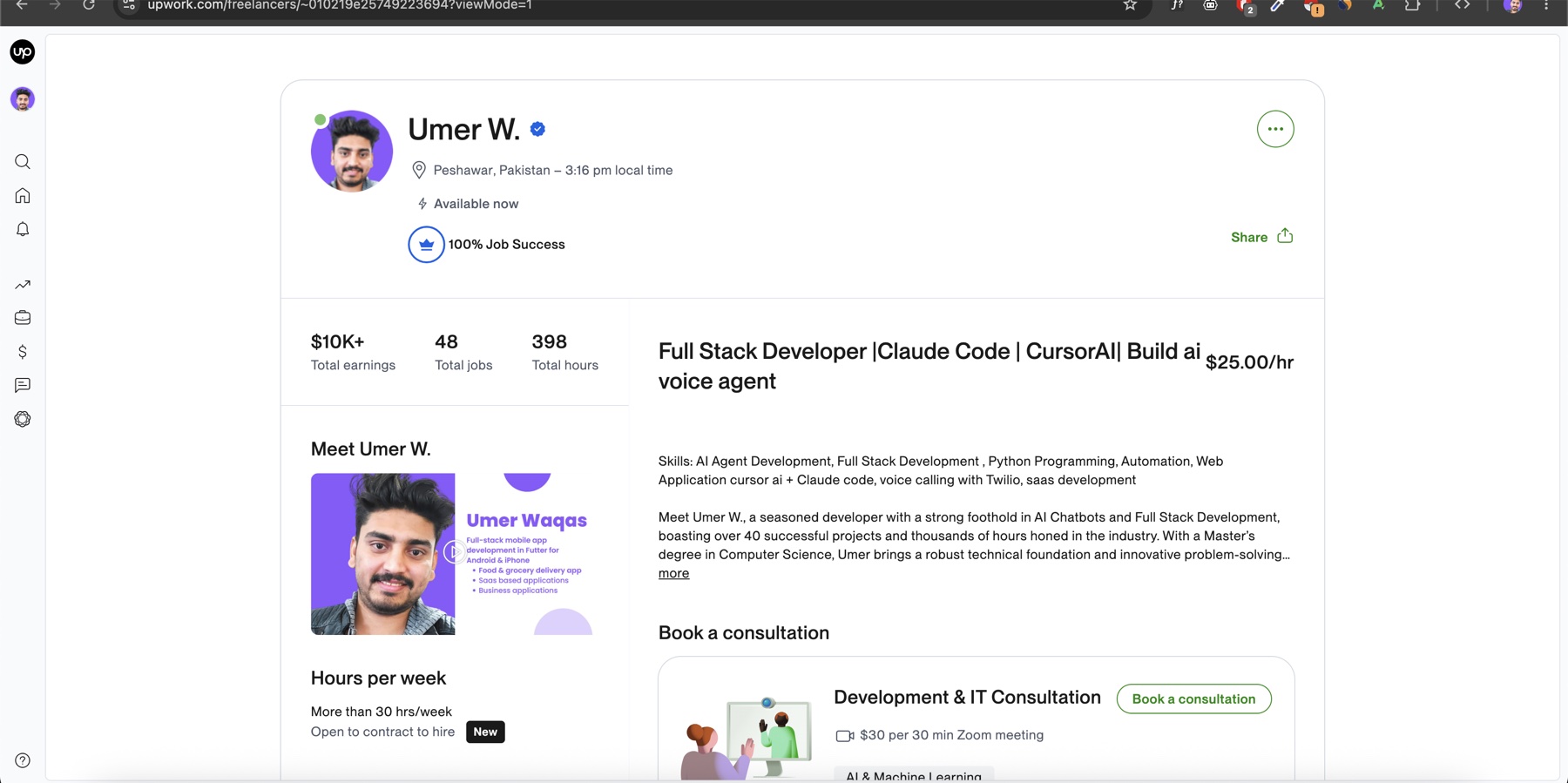Go forward with the browser arrow

[55, 5]
